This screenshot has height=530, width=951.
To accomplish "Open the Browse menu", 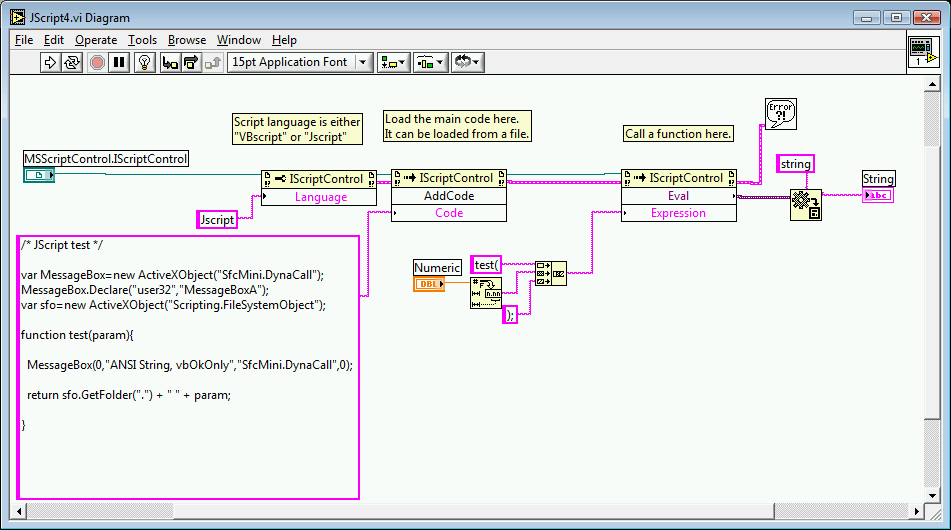I will (x=187, y=40).
